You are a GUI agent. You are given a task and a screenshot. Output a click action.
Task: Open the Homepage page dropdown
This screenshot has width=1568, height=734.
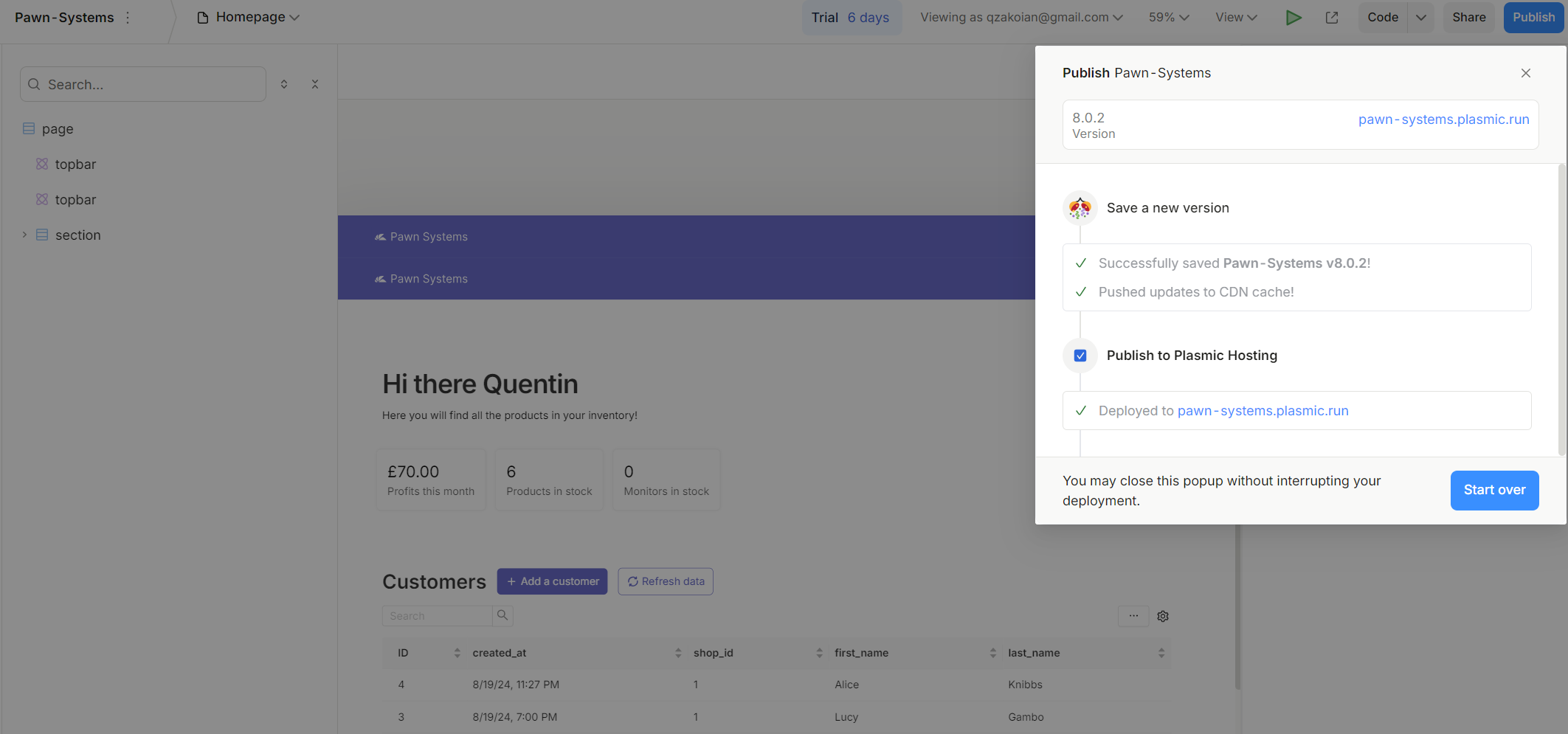(x=249, y=18)
